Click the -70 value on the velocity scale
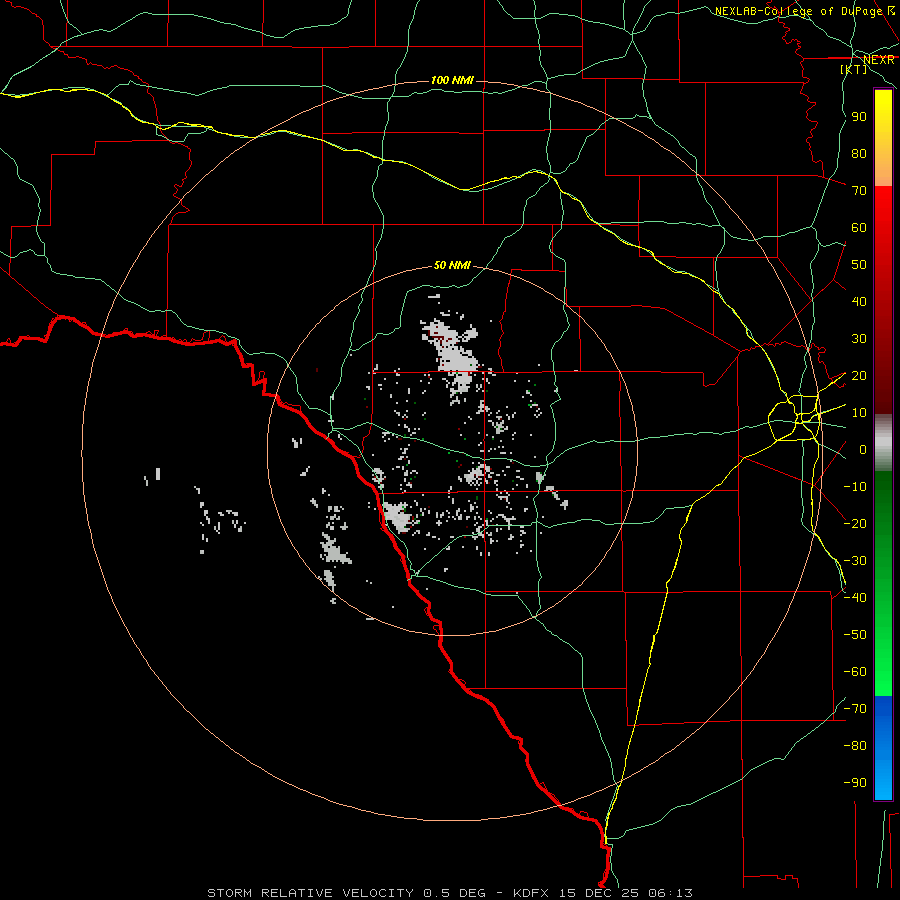This screenshot has width=900, height=900. [x=855, y=708]
